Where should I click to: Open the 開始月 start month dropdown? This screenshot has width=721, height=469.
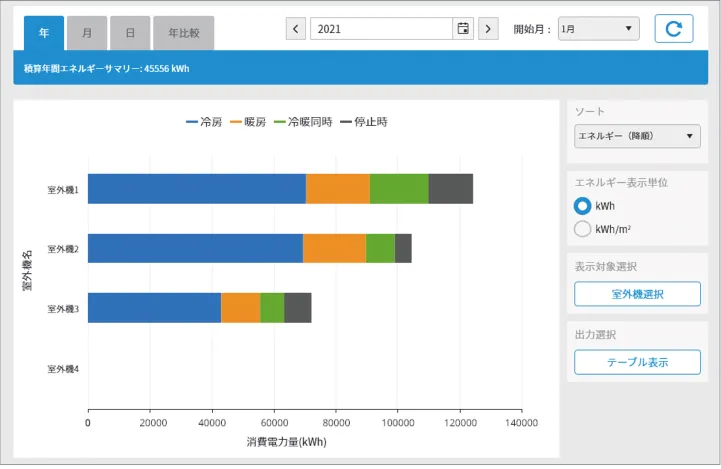tap(598, 29)
